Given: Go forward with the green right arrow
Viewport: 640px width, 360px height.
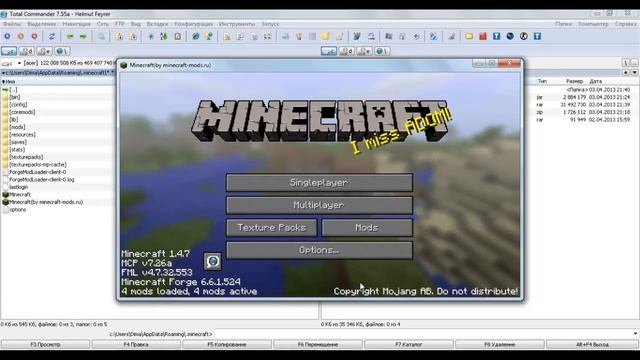Looking at the screenshot, I should [83, 36].
